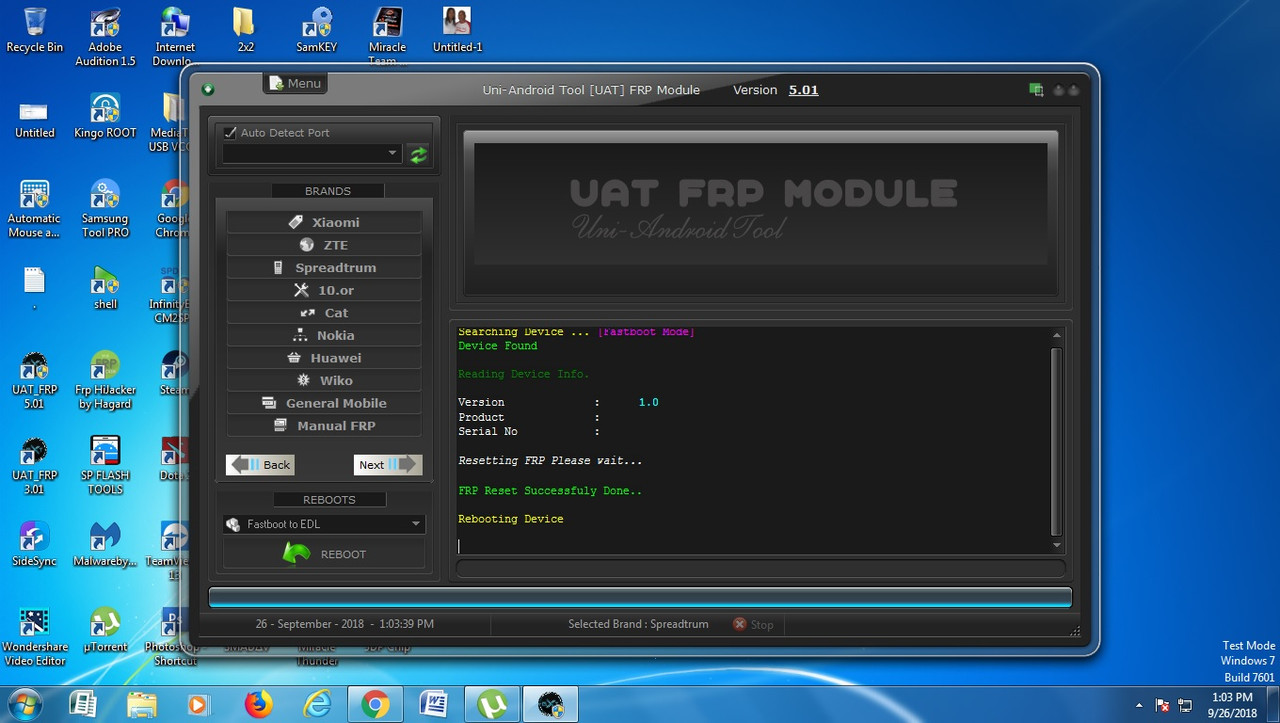Image resolution: width=1280 pixels, height=723 pixels.
Task: Select the Wiko brand
Action: [324, 380]
